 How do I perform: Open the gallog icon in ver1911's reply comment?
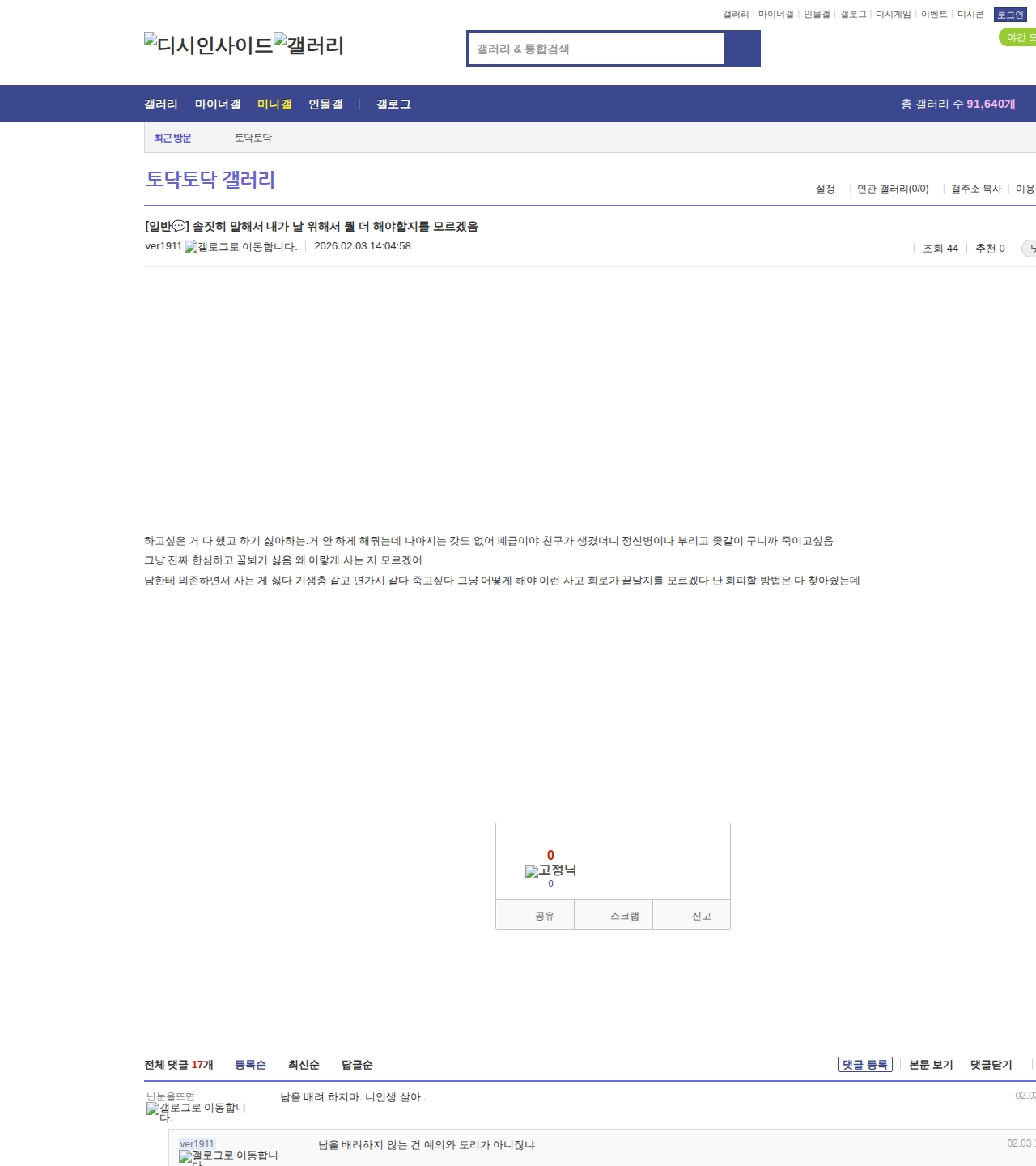pos(228,1157)
